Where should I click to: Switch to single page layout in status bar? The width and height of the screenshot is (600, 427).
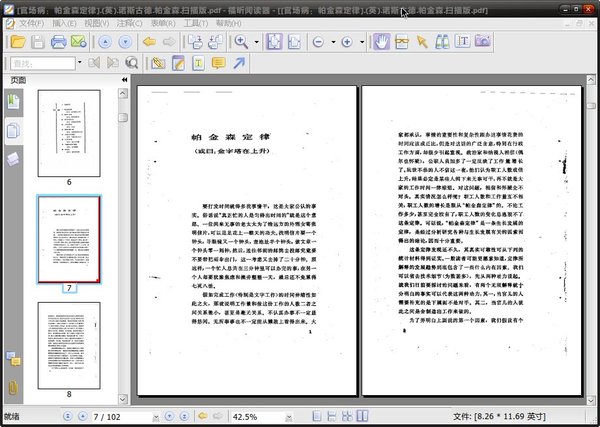pos(317,416)
